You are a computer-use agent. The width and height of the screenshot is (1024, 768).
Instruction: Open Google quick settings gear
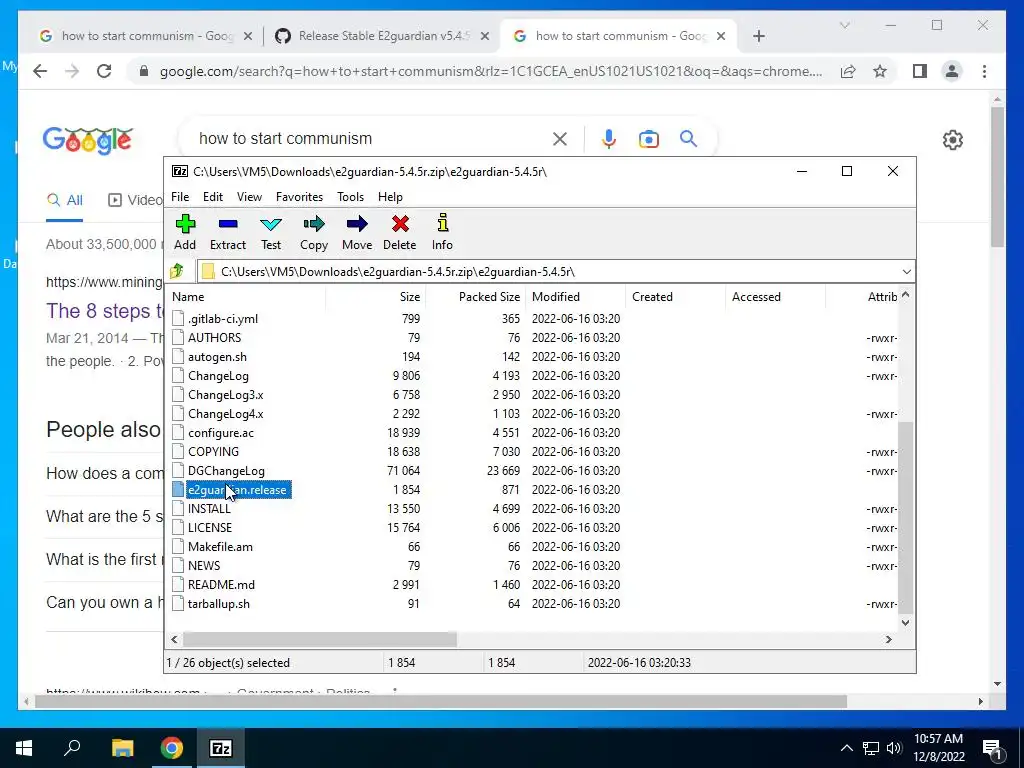[x=953, y=140]
